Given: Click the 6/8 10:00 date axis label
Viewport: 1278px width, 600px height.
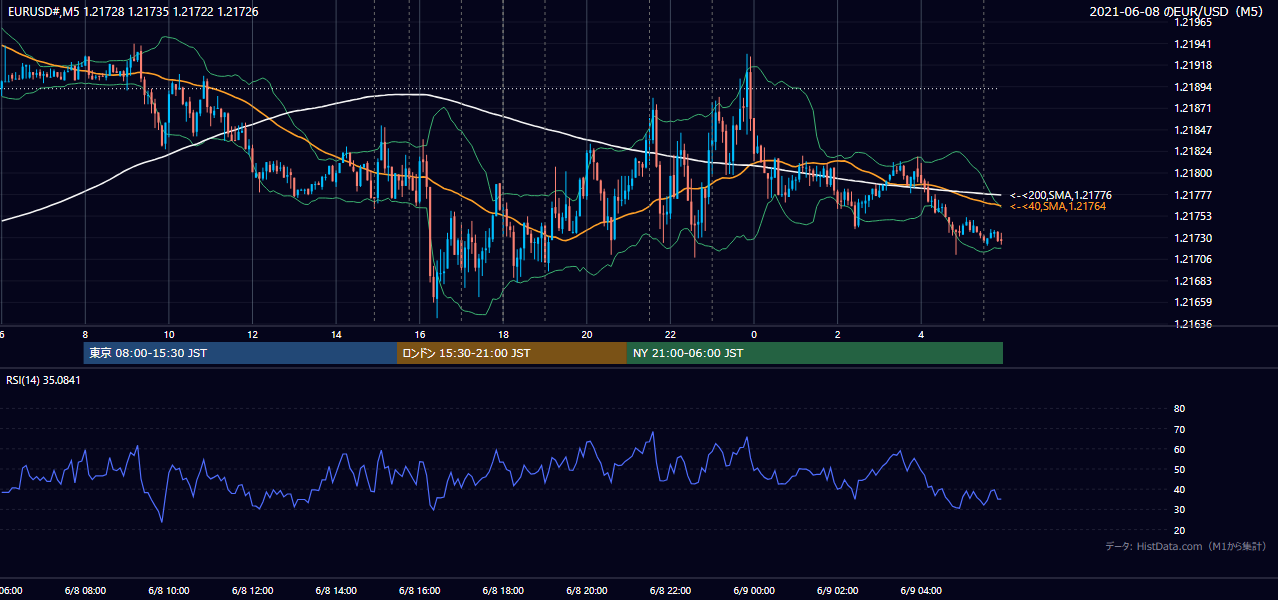Looking at the screenshot, I should pos(167,591).
